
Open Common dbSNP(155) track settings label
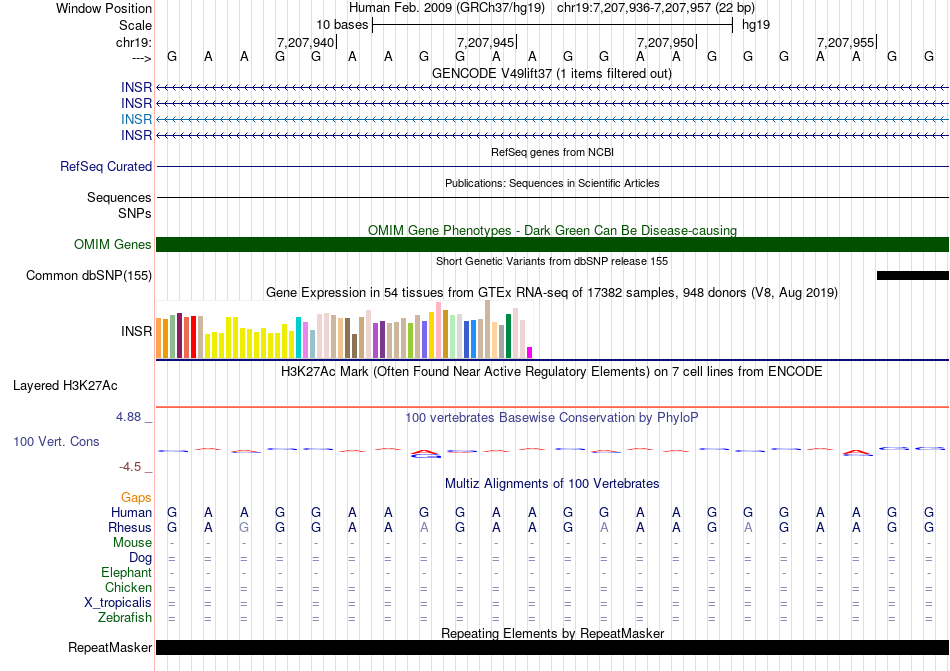click(x=89, y=276)
